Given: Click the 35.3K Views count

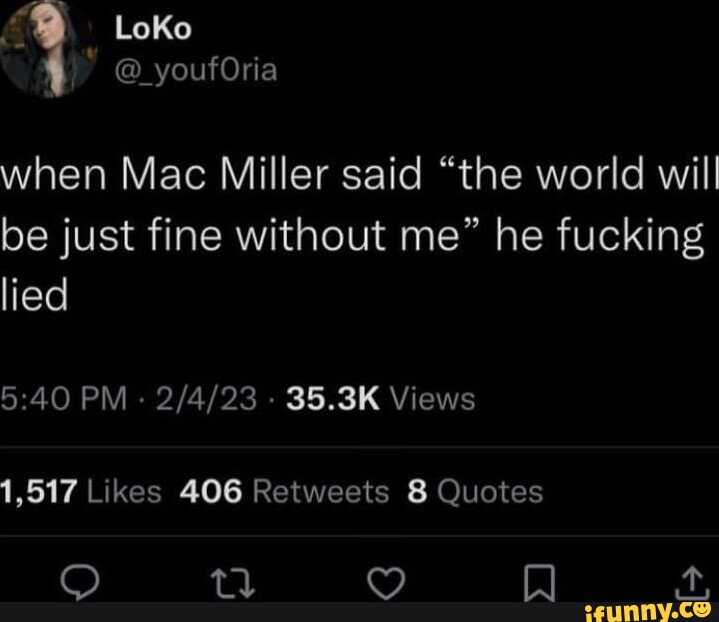Looking at the screenshot, I should click(x=381, y=398).
